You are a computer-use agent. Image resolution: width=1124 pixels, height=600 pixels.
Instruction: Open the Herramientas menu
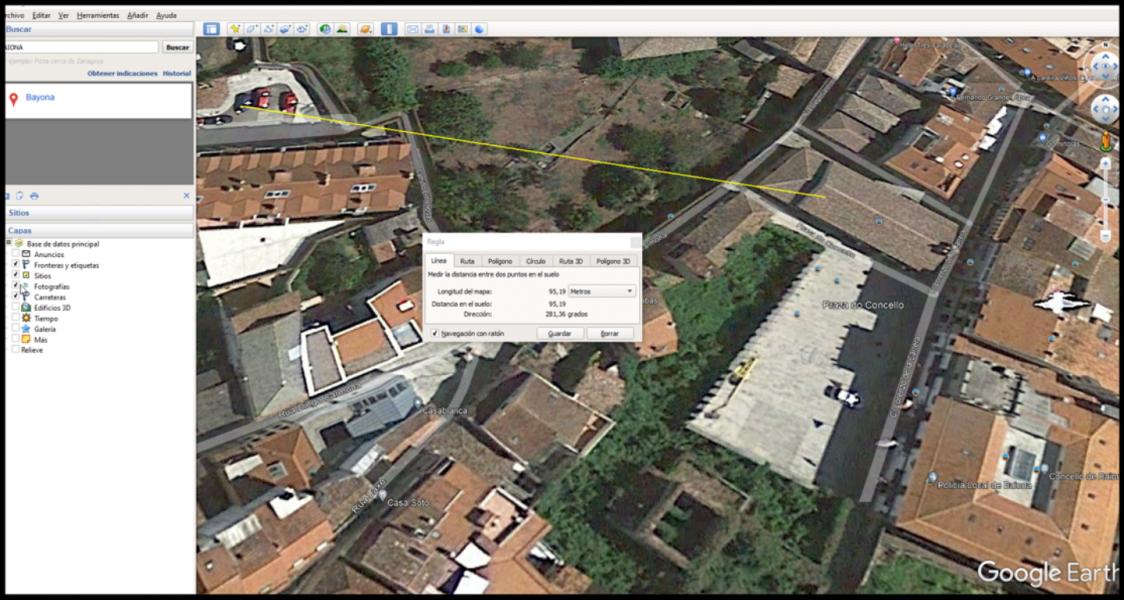[x=98, y=16]
